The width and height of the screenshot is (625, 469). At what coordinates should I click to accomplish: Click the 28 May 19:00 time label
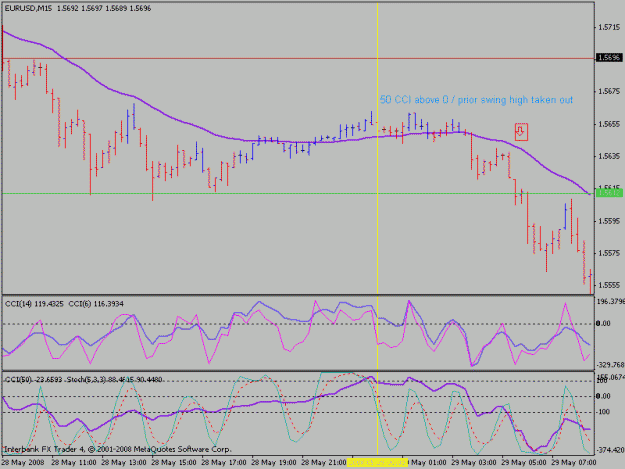tap(274, 463)
